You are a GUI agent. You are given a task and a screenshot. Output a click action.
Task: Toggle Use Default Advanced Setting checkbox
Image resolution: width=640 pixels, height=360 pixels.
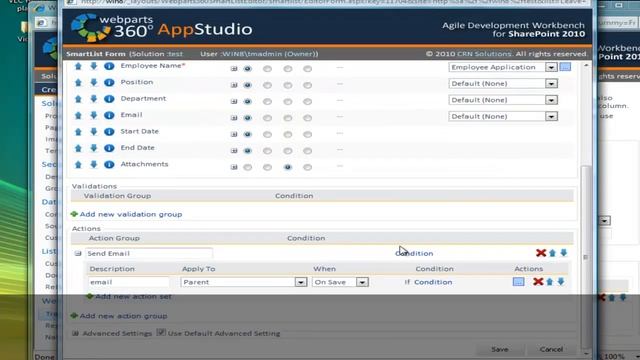click(161, 333)
